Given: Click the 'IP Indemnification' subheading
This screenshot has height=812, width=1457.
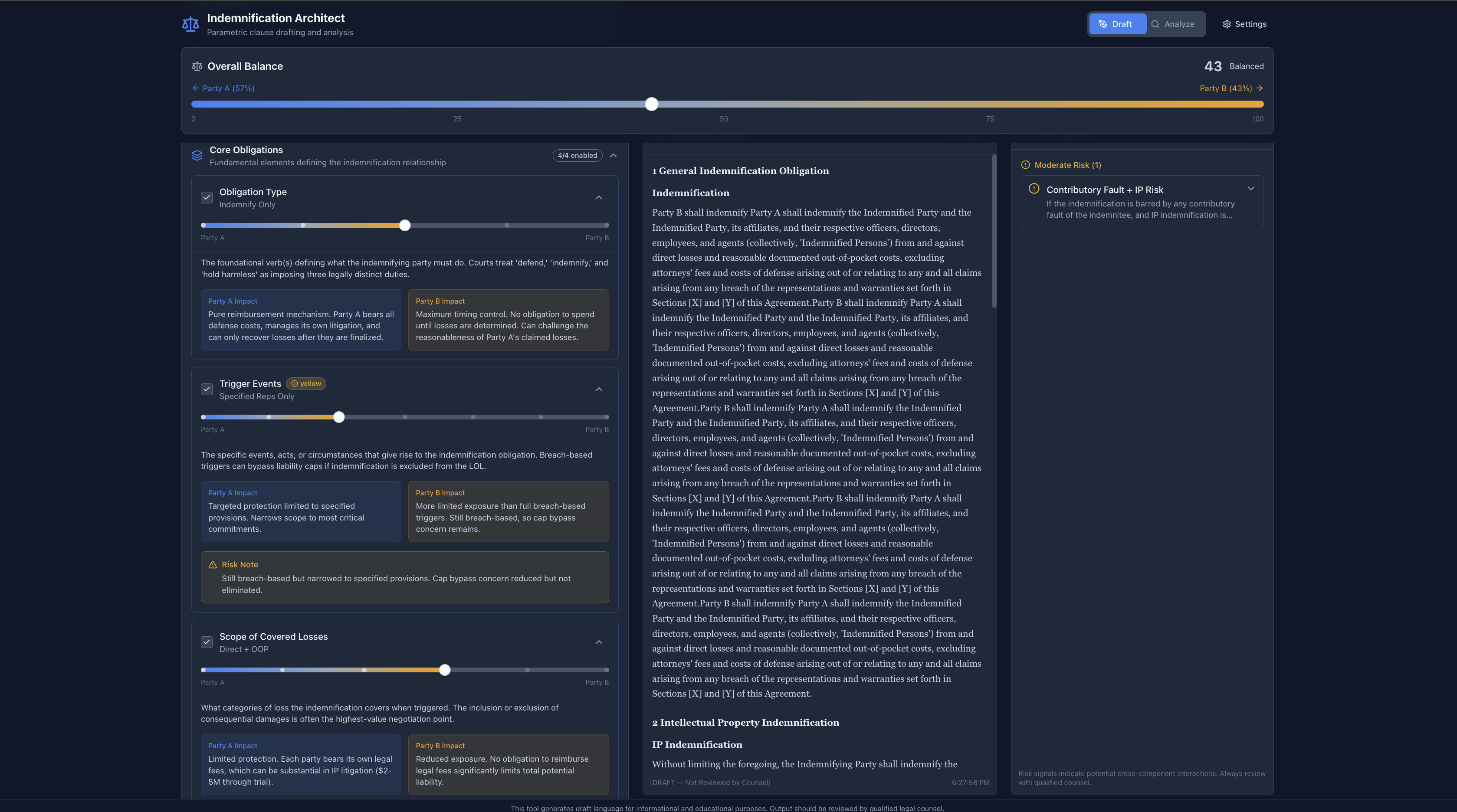Looking at the screenshot, I should click(697, 745).
